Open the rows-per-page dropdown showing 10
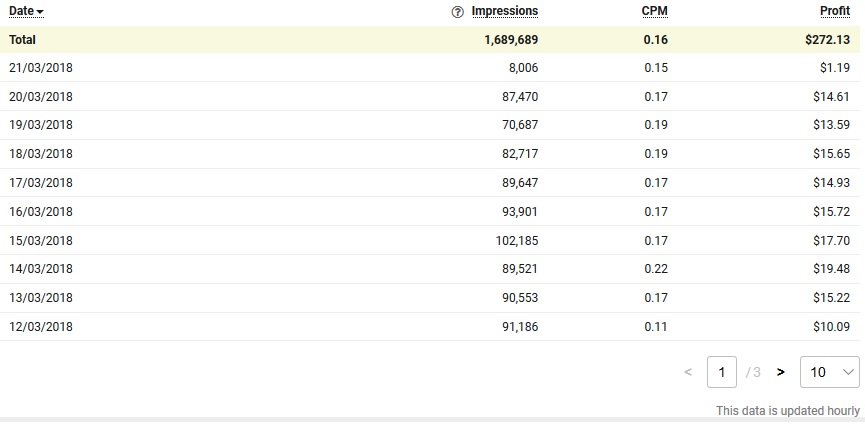 pyautogui.click(x=830, y=372)
